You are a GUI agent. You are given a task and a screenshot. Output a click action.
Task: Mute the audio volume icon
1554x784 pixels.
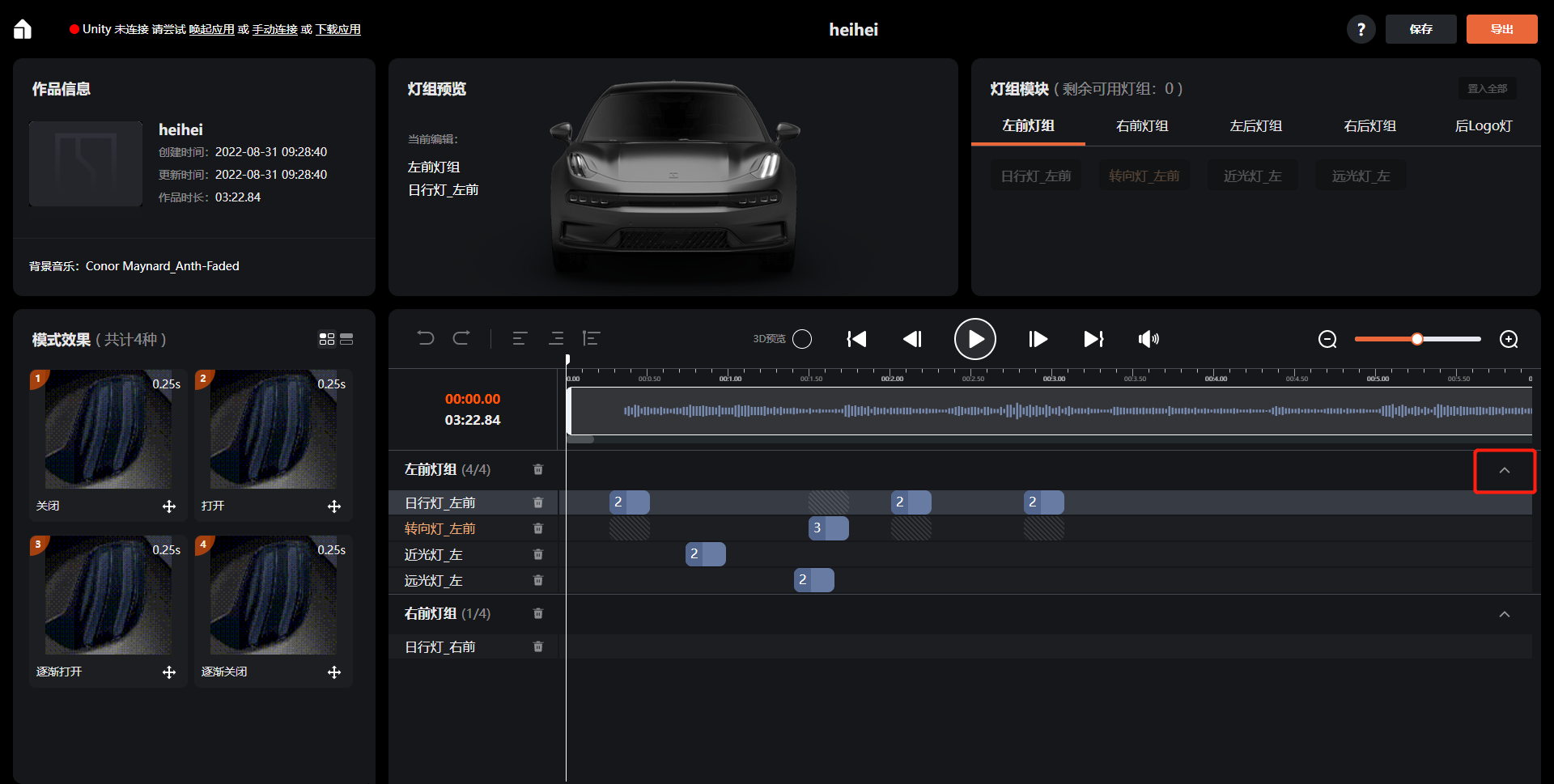pos(1149,339)
